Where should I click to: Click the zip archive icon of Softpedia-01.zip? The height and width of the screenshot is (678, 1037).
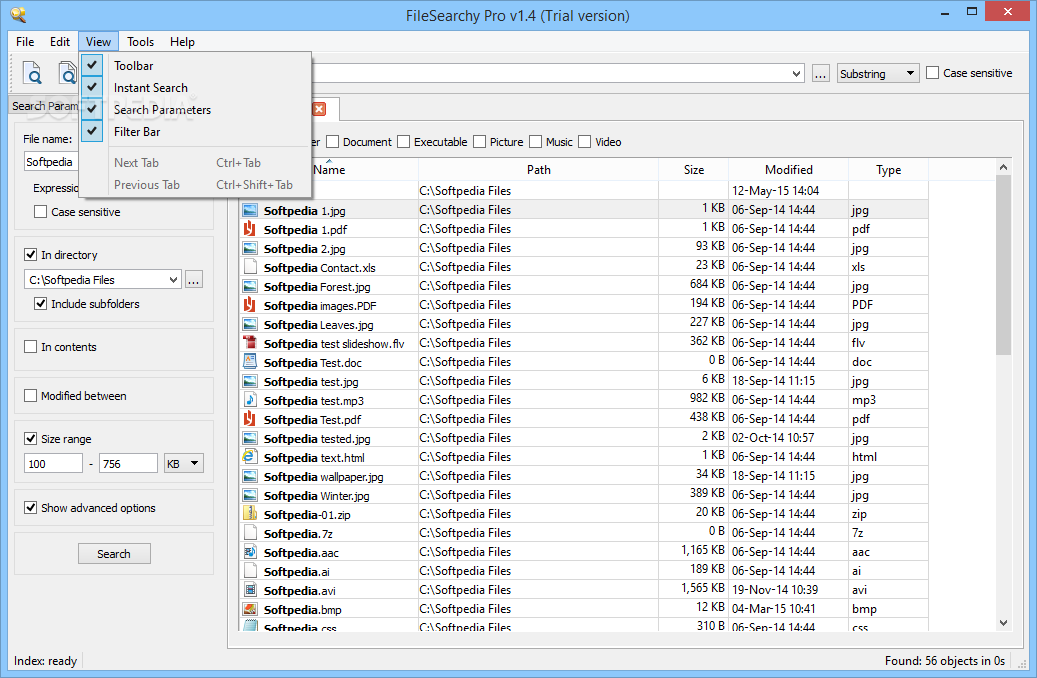coord(250,514)
